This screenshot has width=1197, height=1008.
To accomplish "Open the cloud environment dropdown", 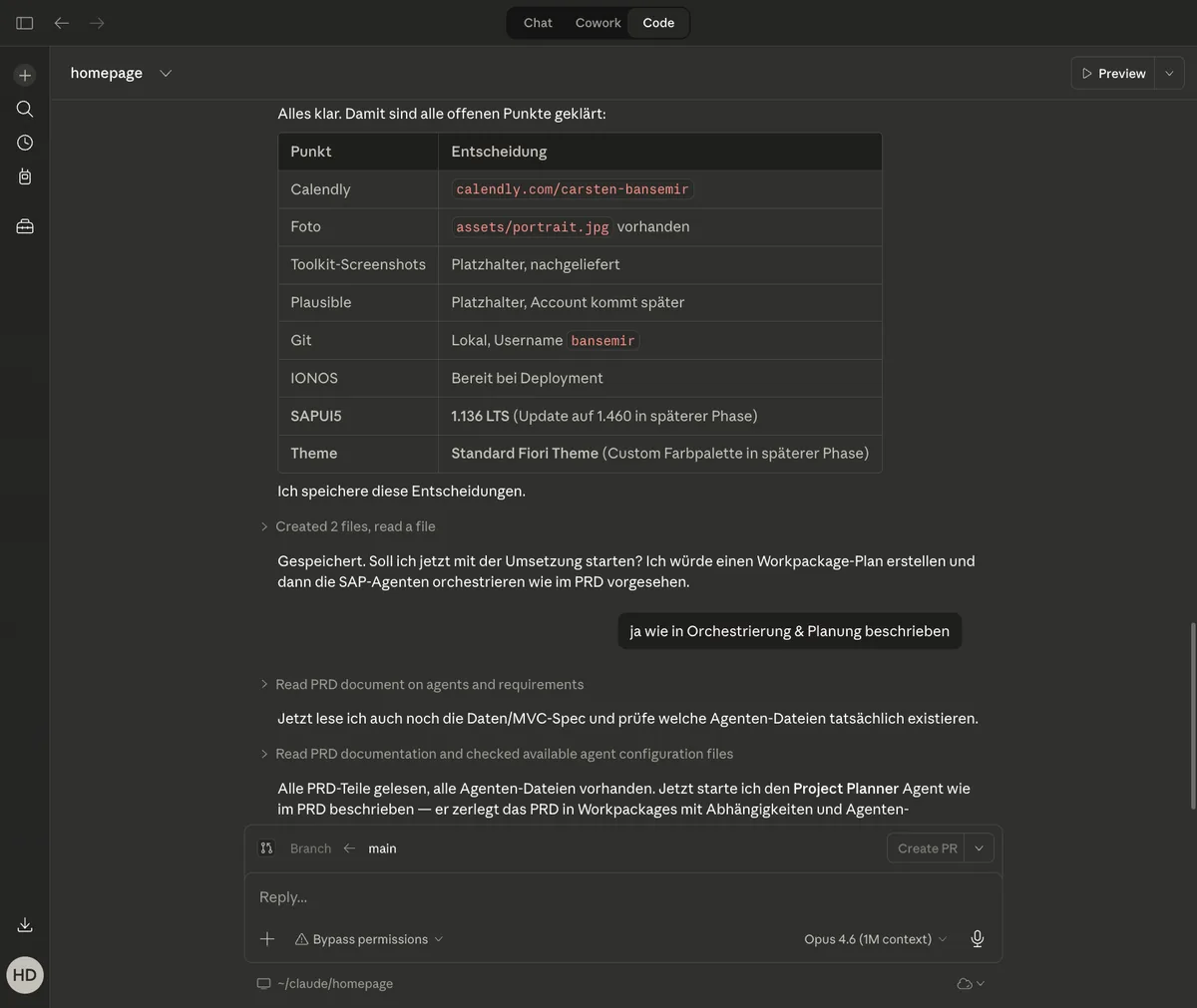I will coord(971,984).
